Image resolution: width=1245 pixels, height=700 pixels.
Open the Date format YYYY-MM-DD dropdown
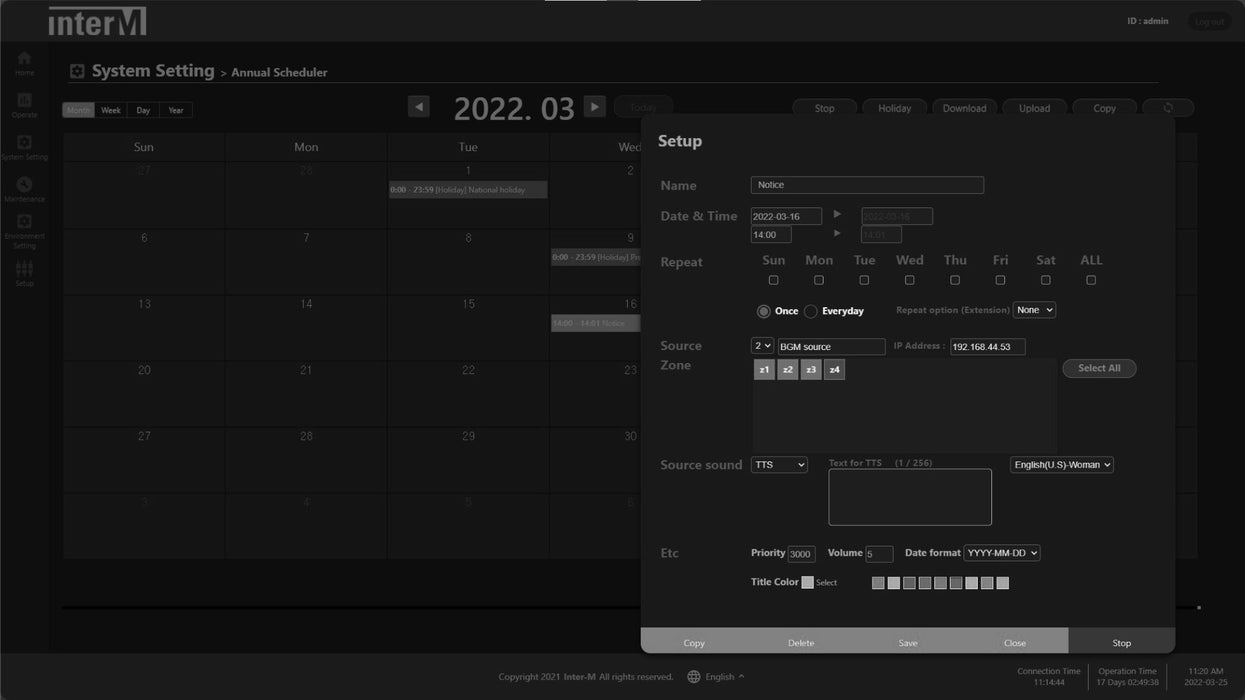coord(1001,553)
